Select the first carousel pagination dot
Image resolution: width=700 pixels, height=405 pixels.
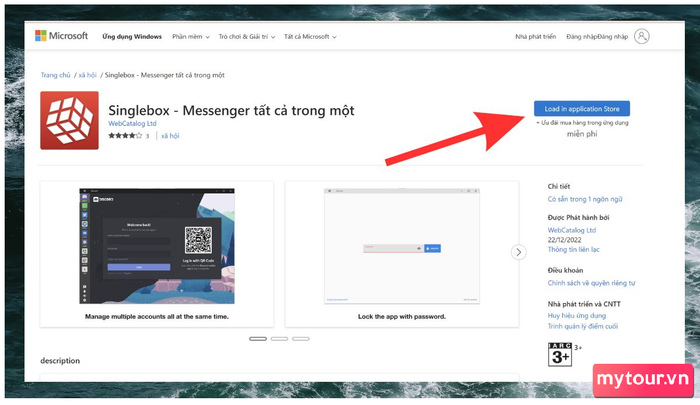click(258, 339)
